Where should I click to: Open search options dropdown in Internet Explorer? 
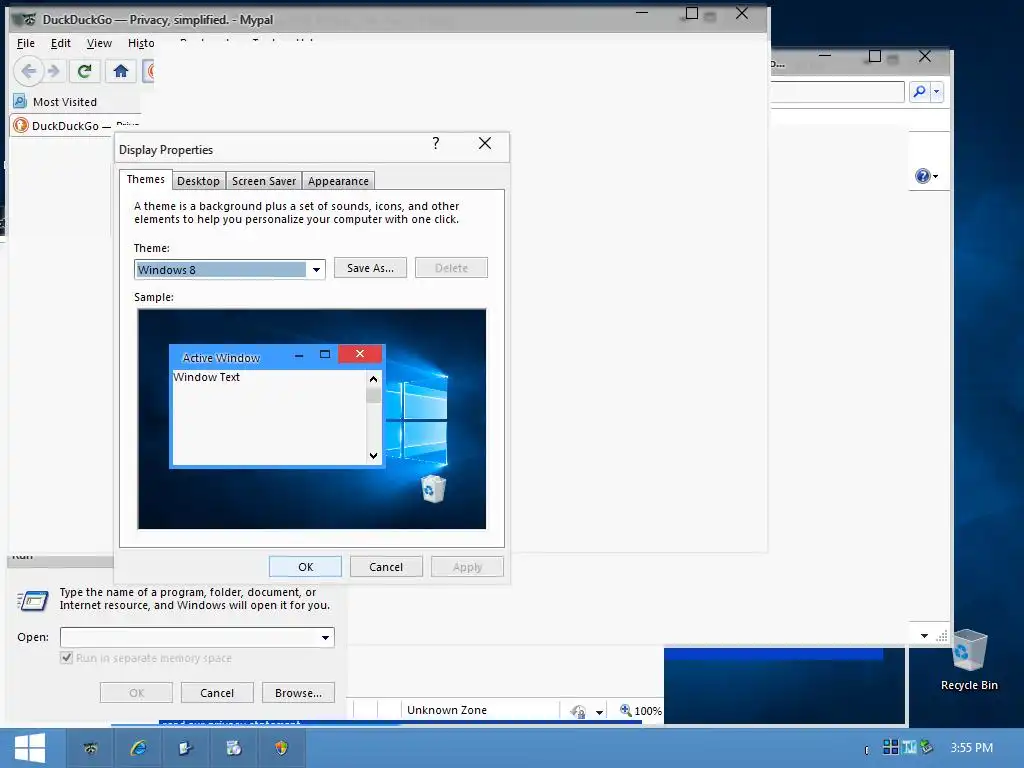(936, 91)
